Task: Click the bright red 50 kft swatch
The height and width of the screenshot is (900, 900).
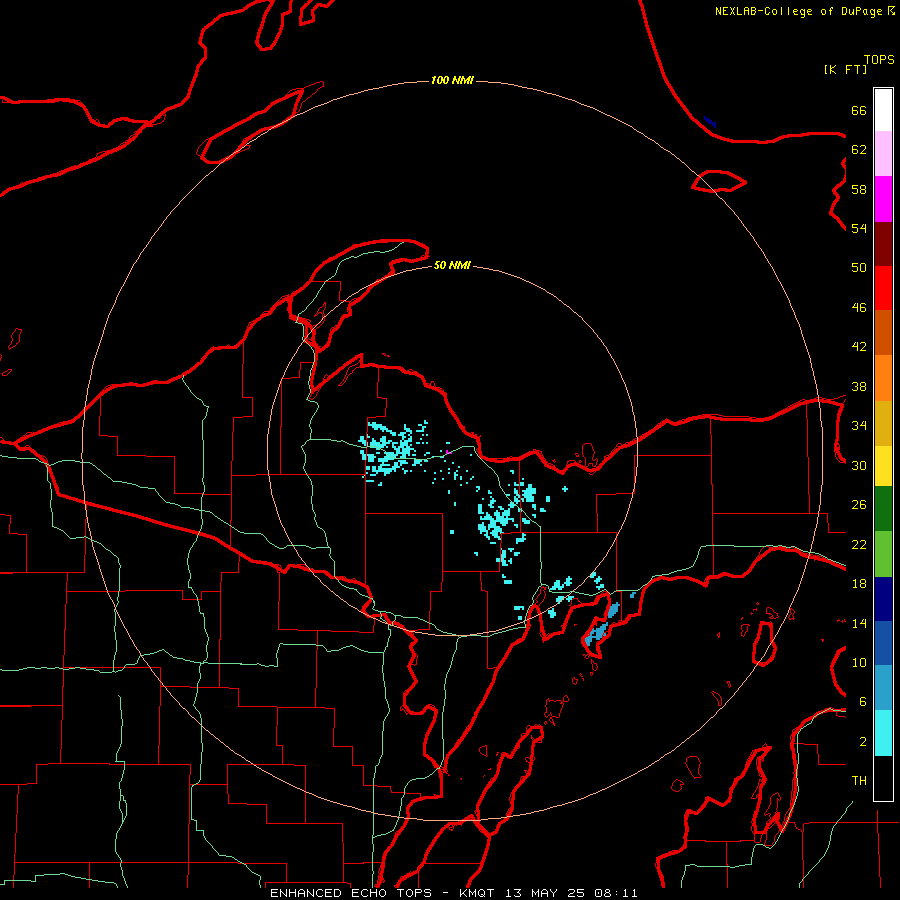Action: (883, 288)
